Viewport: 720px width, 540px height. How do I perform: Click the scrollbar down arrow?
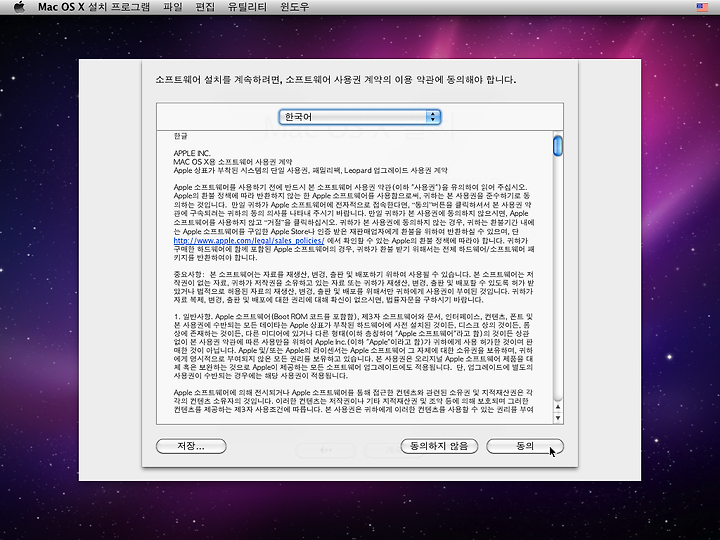pyautogui.click(x=558, y=418)
